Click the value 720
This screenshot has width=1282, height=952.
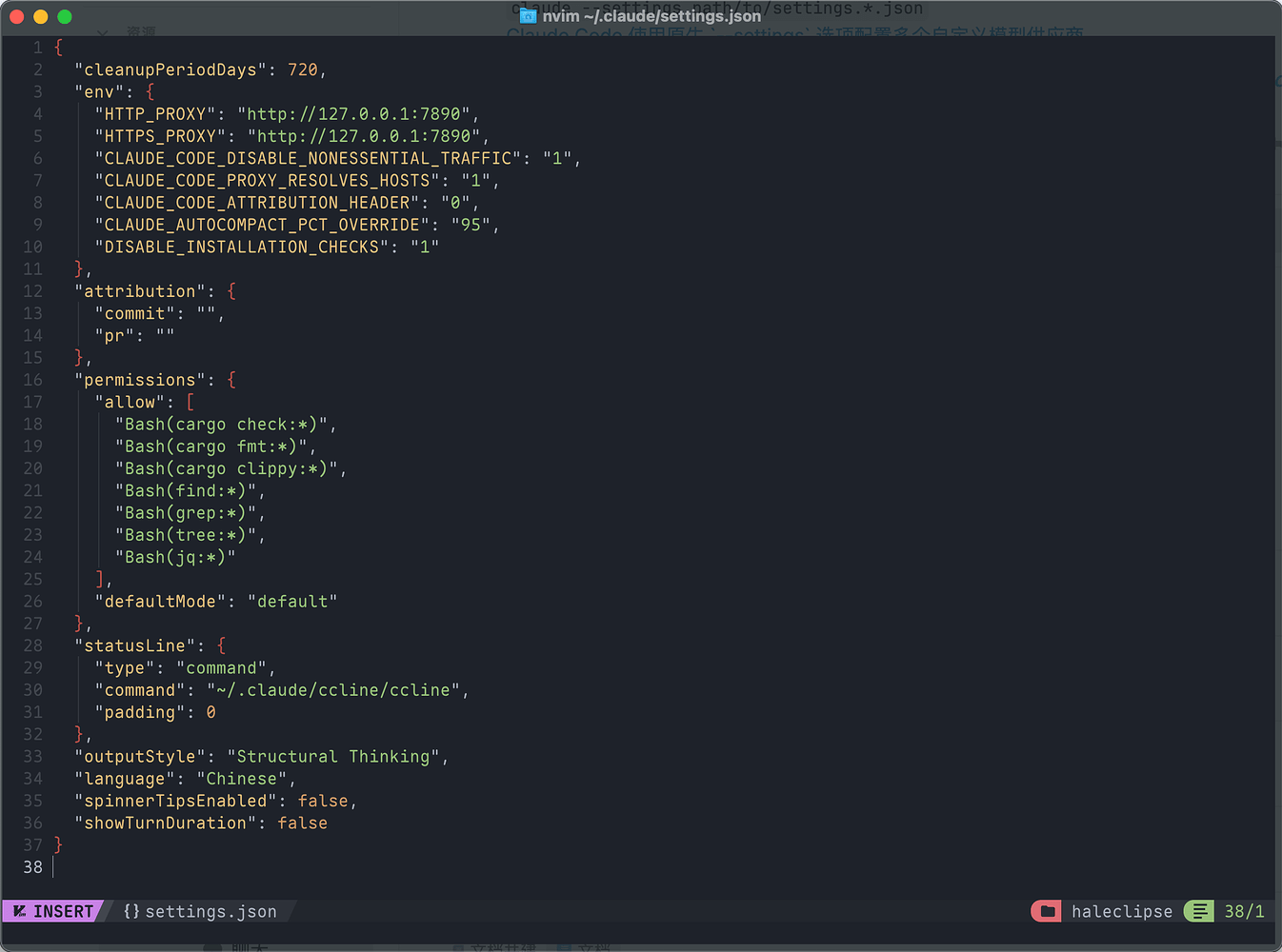click(x=303, y=69)
